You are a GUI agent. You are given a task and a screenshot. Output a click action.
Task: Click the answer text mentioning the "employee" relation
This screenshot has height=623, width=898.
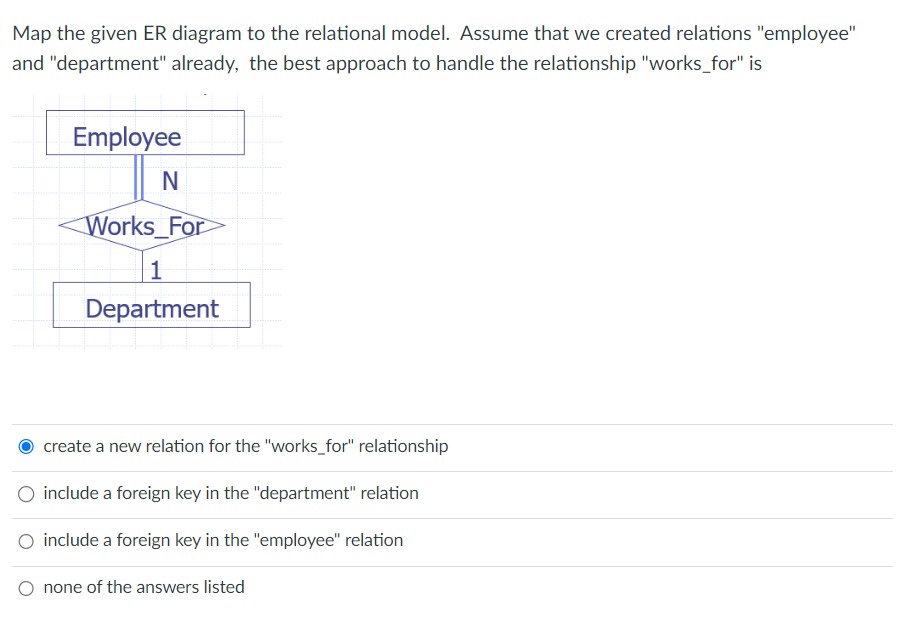223,540
